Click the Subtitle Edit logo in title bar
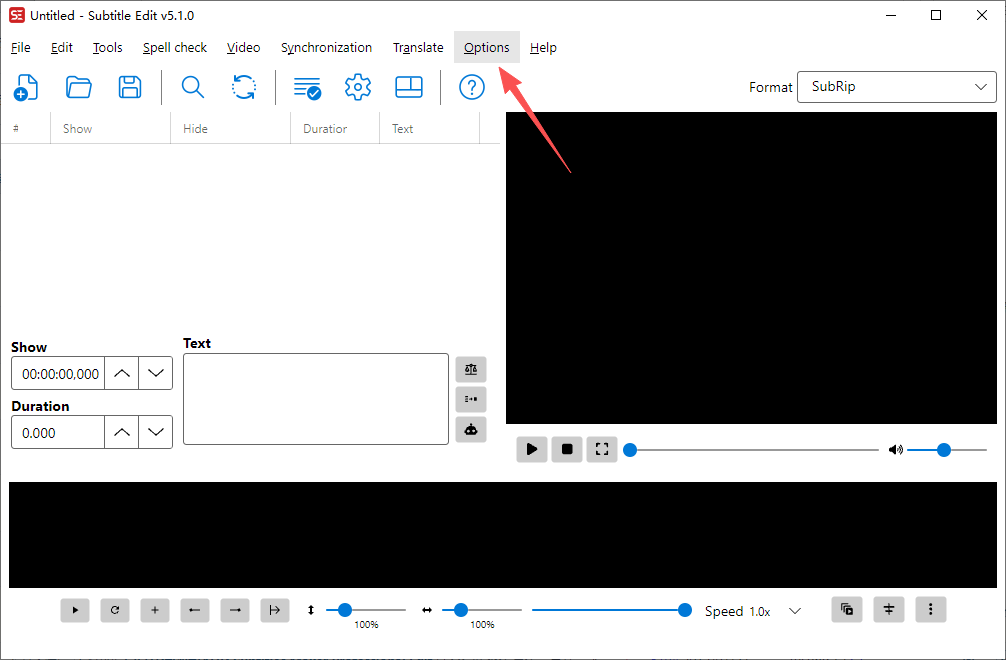The height and width of the screenshot is (660, 1006). click(17, 15)
